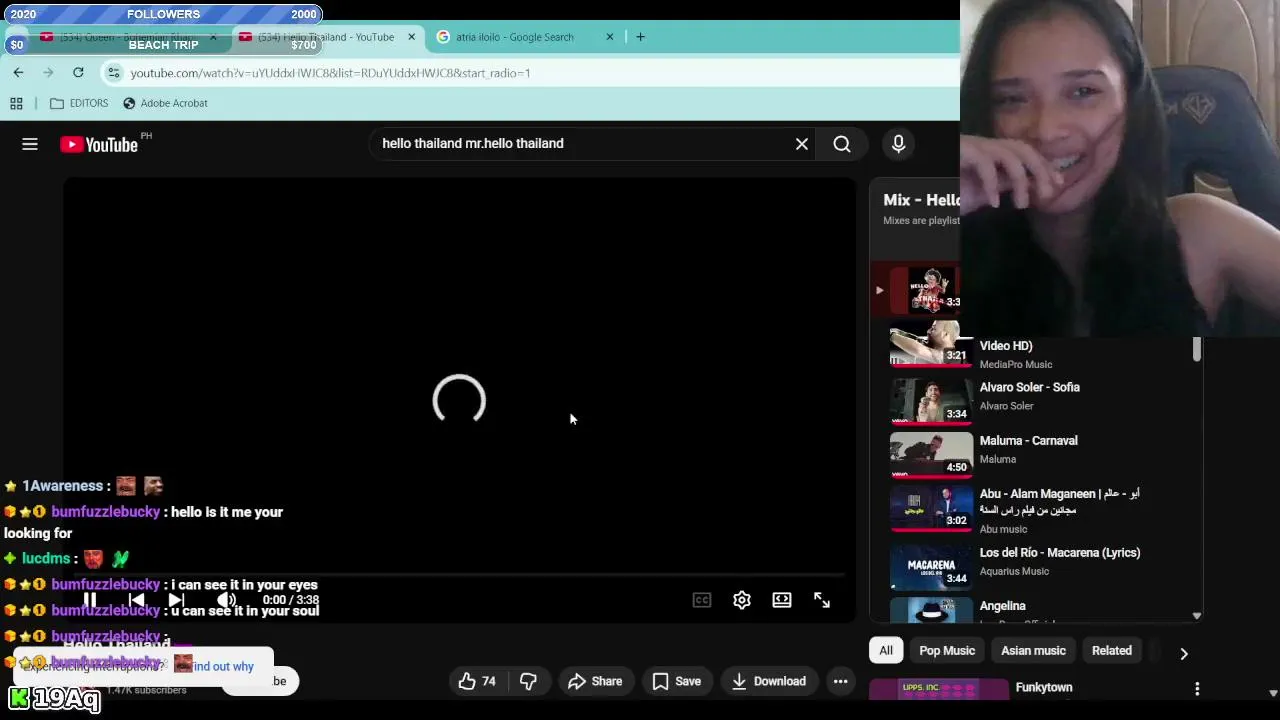Open the YouTube hamburger guide menu
Image resolution: width=1280 pixels, height=720 pixels.
[30, 144]
